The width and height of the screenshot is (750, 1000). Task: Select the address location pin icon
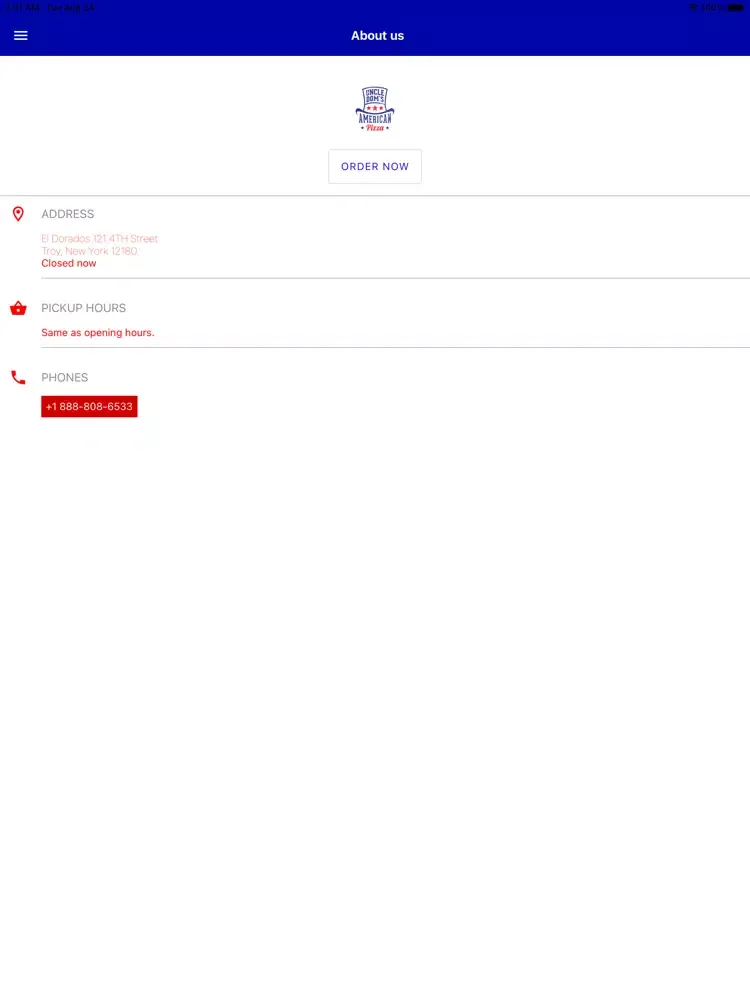(18, 214)
